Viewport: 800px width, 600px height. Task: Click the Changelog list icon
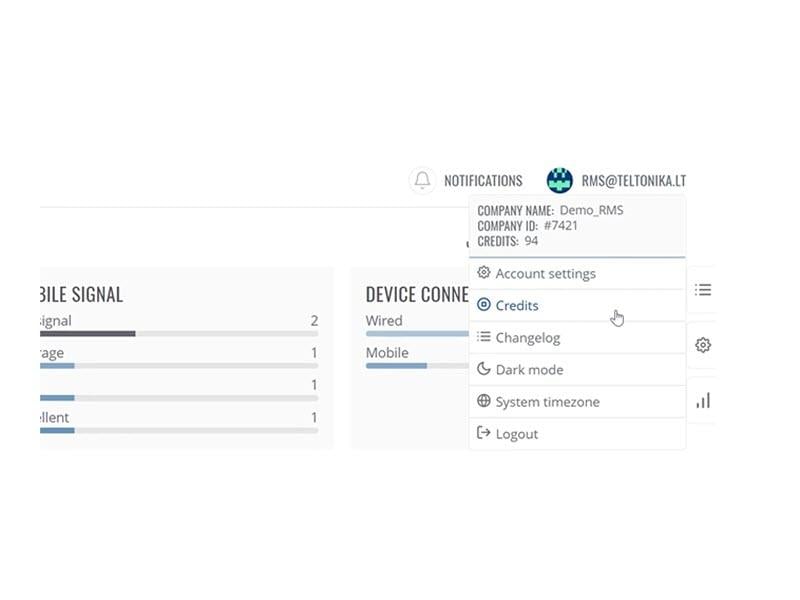[484, 337]
